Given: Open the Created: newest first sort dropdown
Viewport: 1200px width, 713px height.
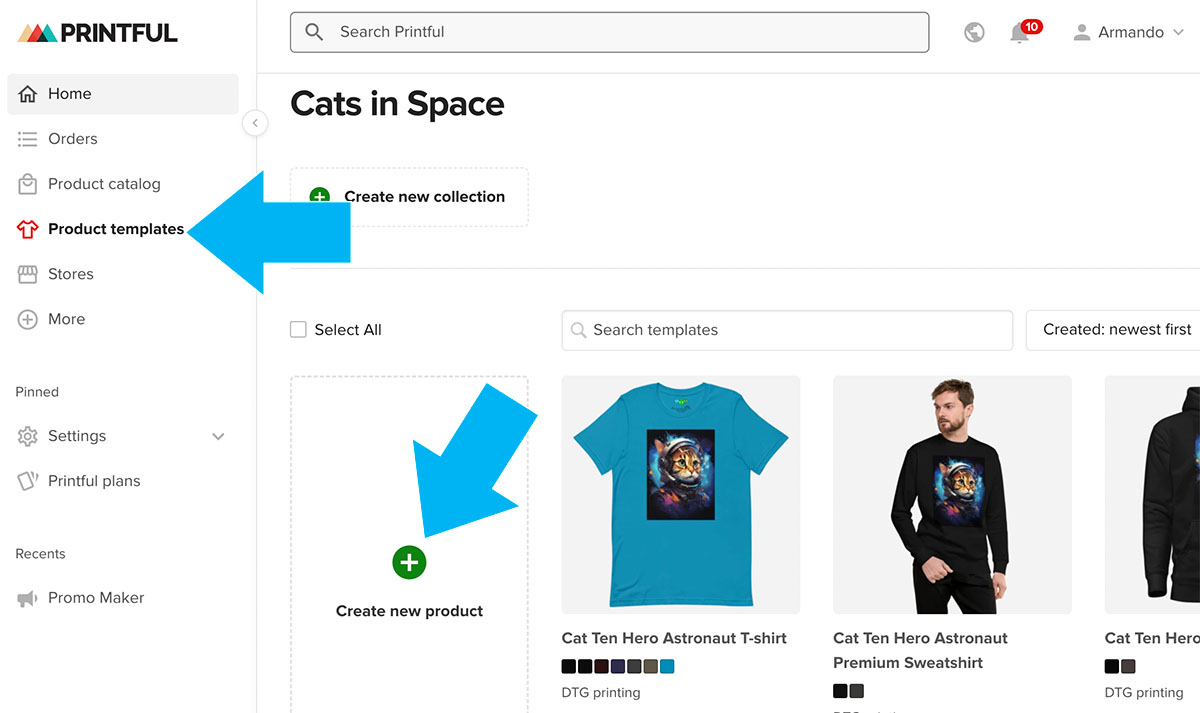Looking at the screenshot, I should point(1116,330).
